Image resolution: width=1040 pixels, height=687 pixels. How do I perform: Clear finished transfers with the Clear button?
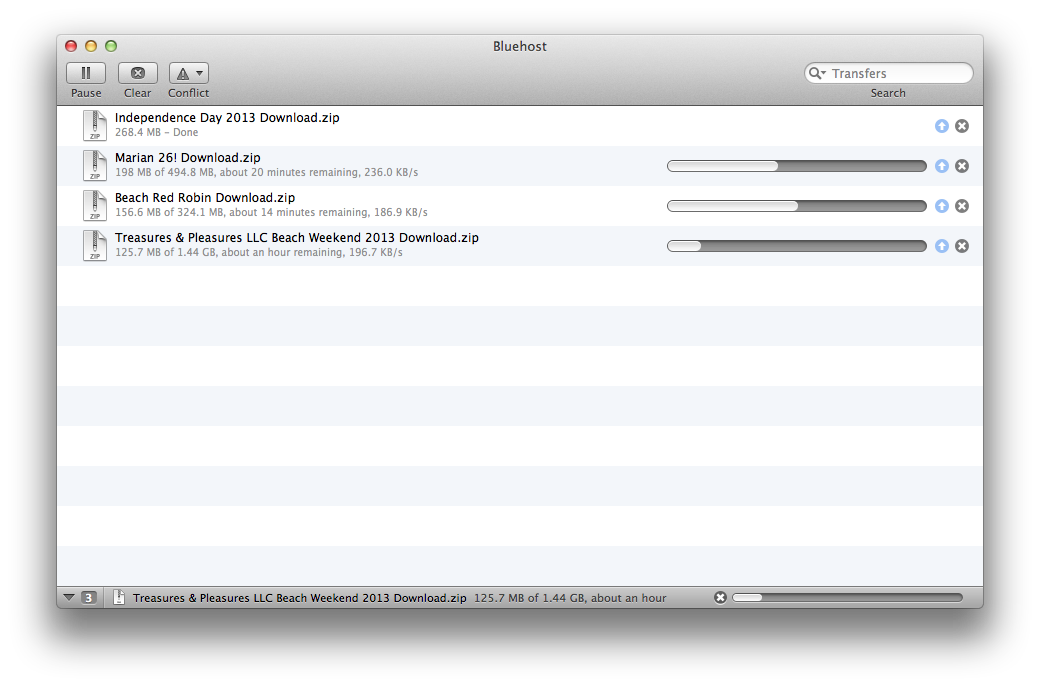point(137,73)
